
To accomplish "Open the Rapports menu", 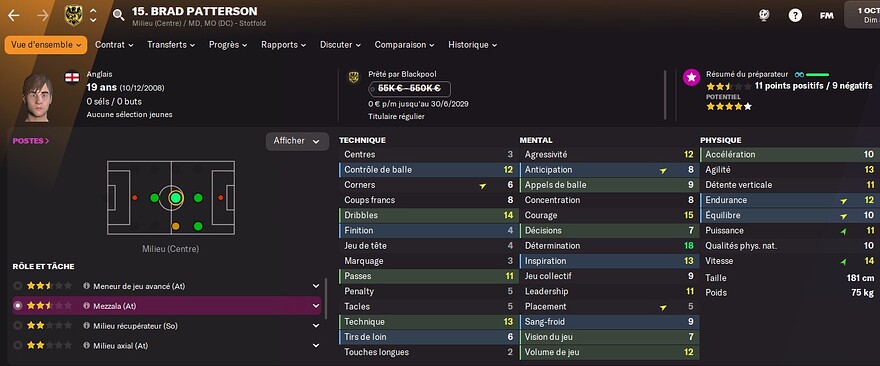I will pyautogui.click(x=283, y=45).
